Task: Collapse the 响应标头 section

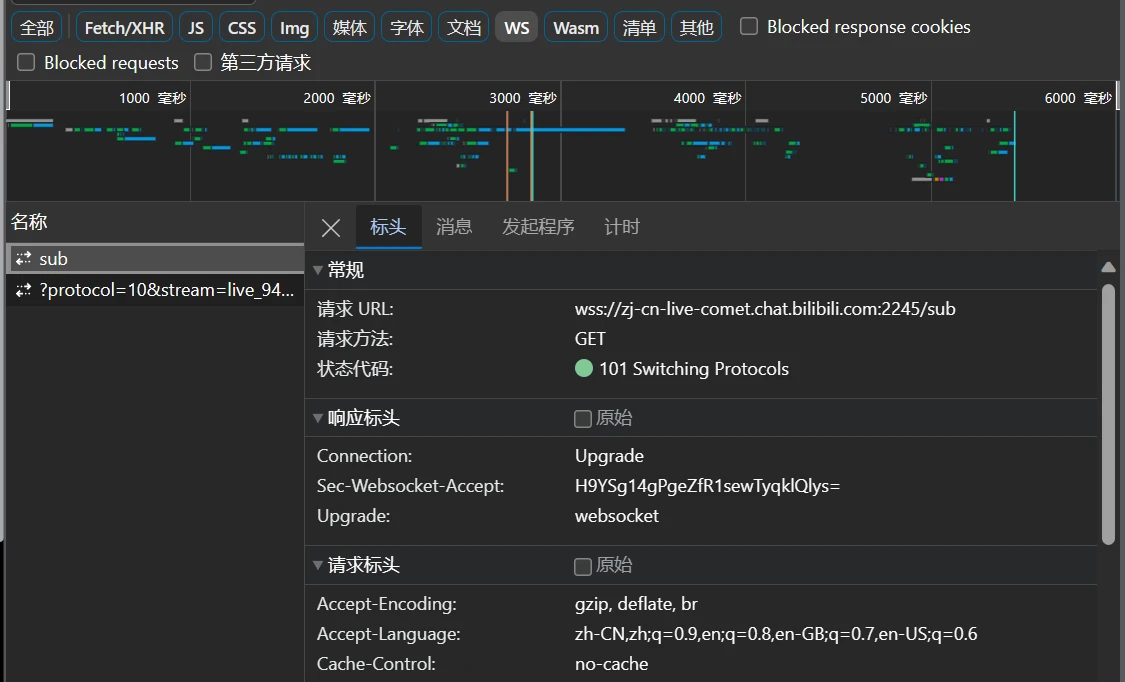Action: (318, 418)
